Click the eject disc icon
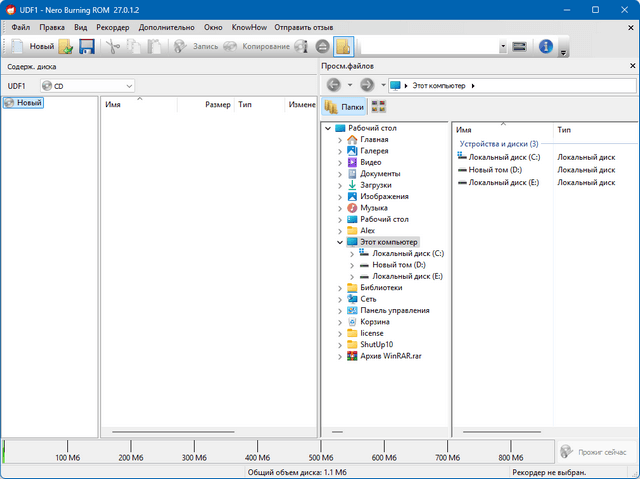Image resolution: width=640 pixels, height=479 pixels. 322,46
